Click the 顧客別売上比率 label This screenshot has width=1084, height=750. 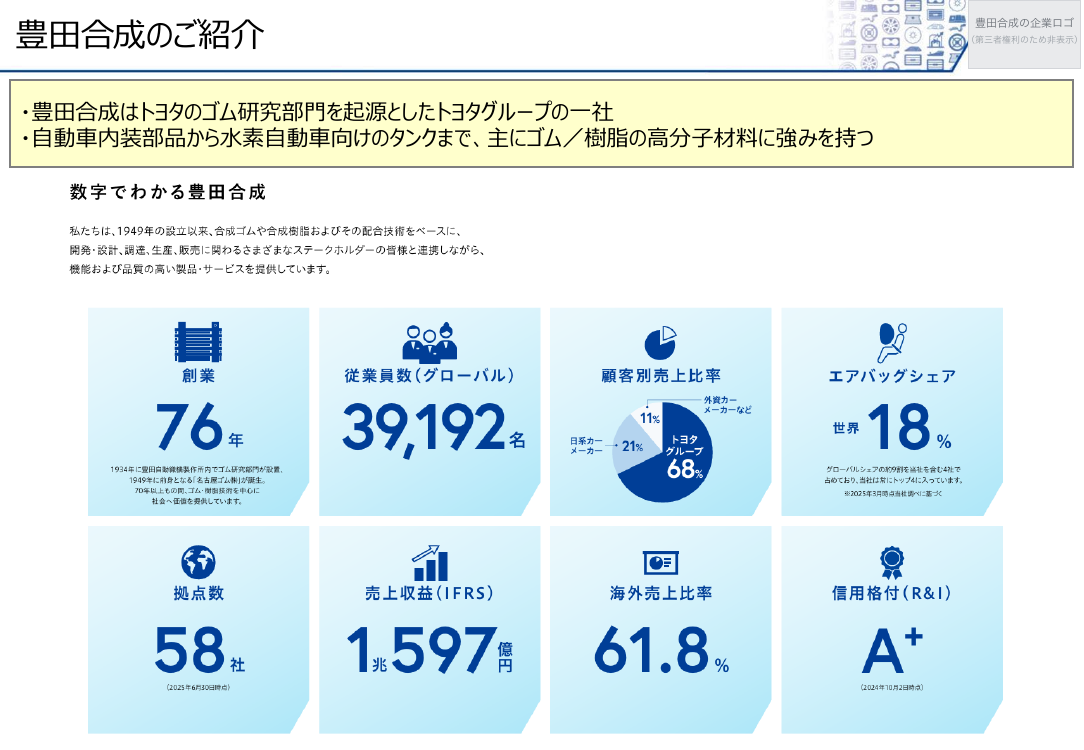tap(661, 376)
